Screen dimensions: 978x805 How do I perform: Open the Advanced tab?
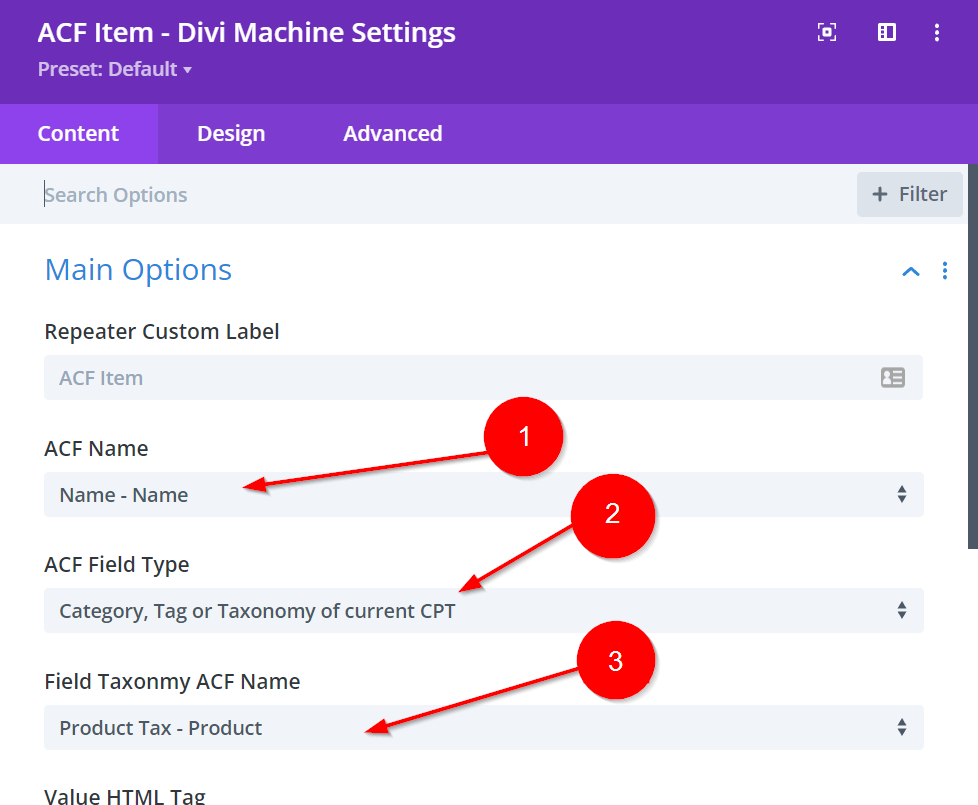click(392, 134)
